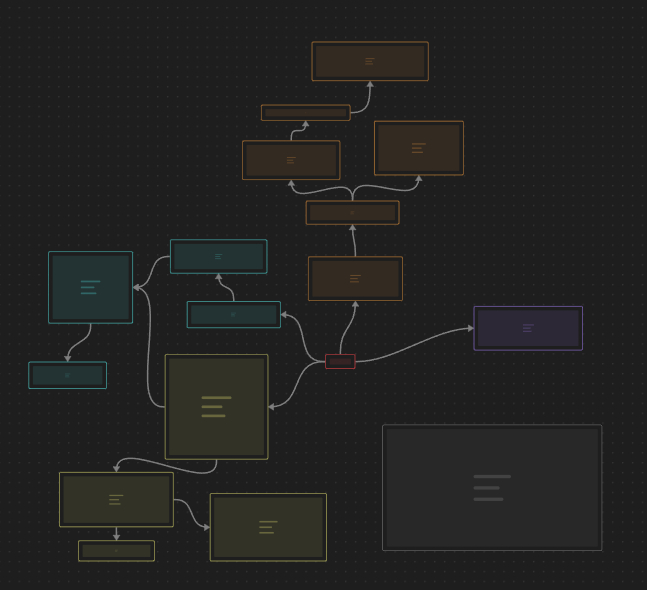
Task: Select the orange node left of the tall orange node
Action: pyautogui.click(x=291, y=160)
